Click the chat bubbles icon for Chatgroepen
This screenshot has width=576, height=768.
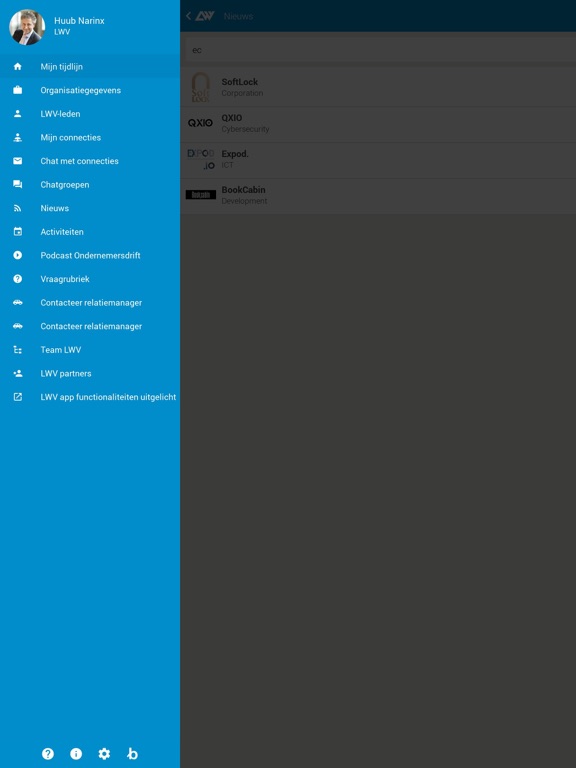tap(18, 185)
